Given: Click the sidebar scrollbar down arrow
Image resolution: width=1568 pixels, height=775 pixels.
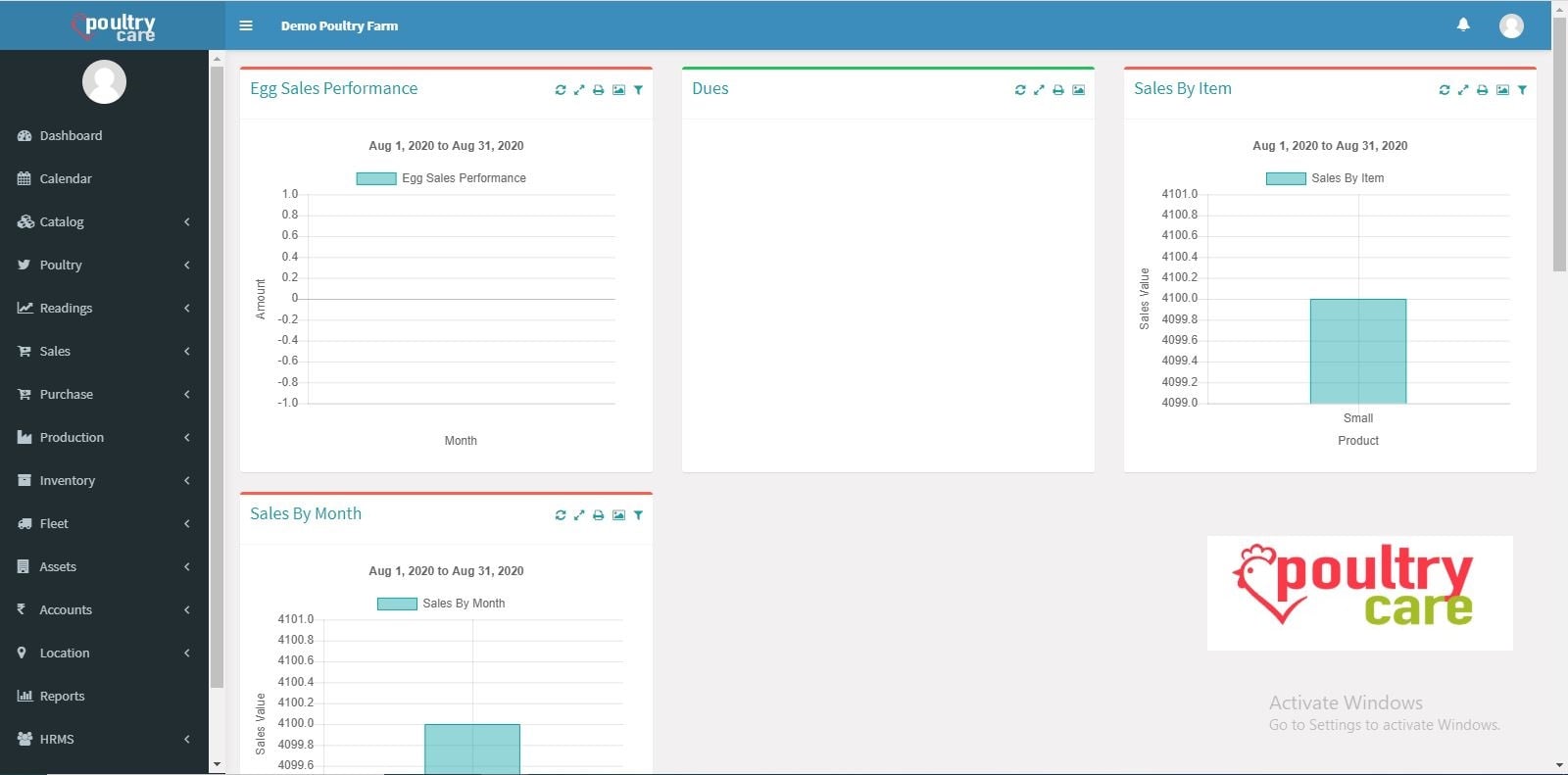Looking at the screenshot, I should [x=217, y=764].
